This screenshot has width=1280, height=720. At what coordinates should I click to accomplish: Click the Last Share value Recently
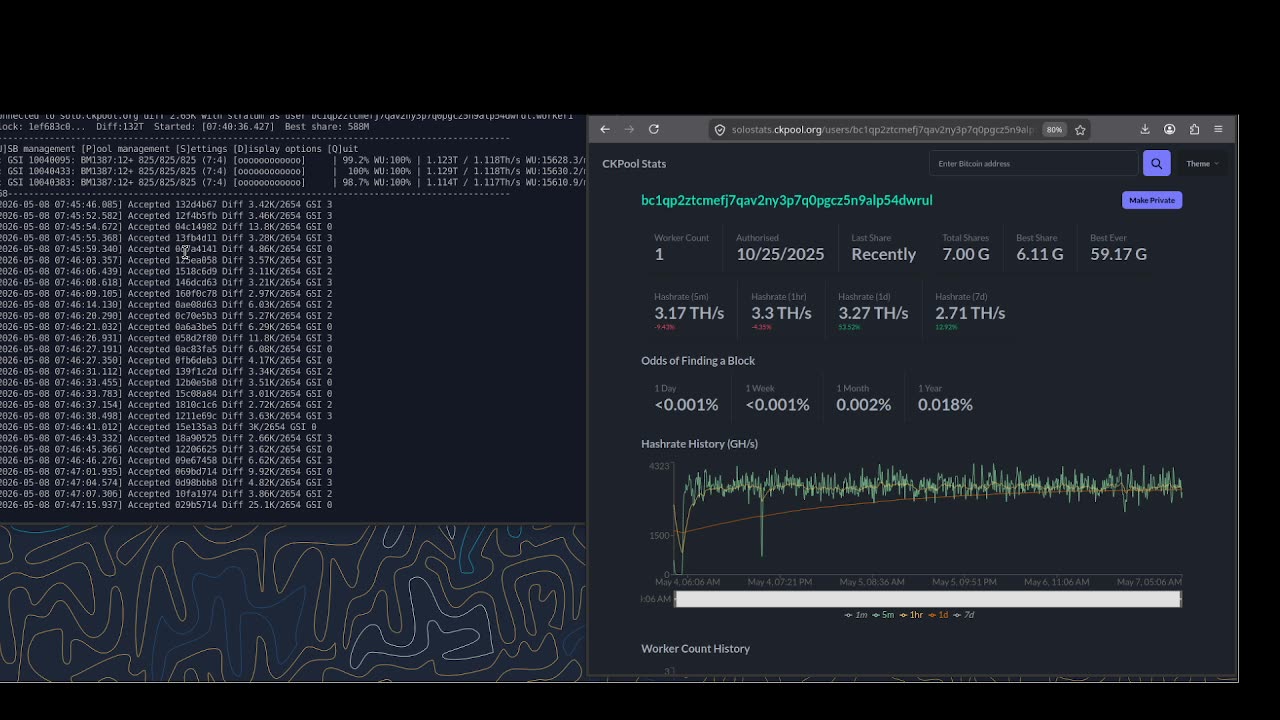pyautogui.click(x=883, y=254)
